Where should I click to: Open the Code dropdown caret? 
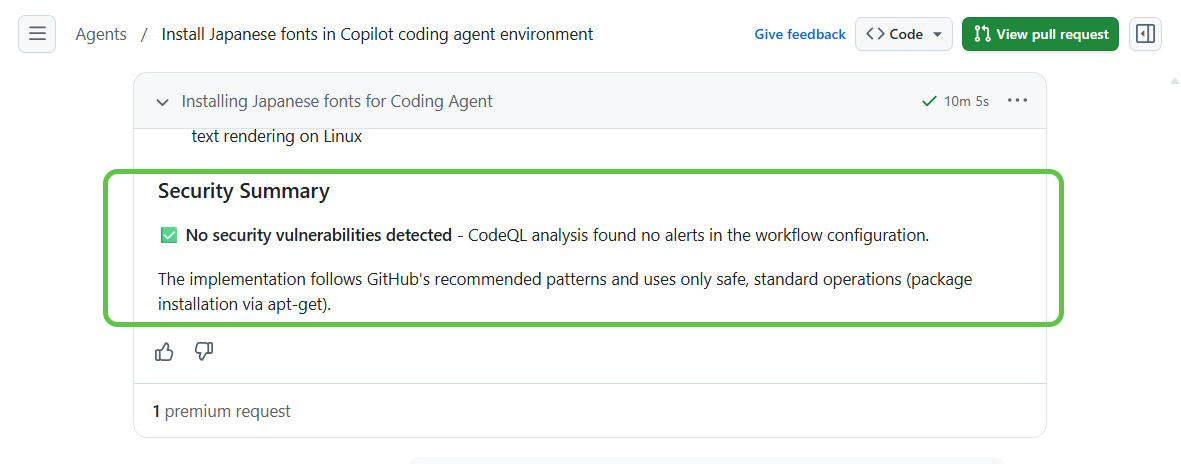coord(937,34)
